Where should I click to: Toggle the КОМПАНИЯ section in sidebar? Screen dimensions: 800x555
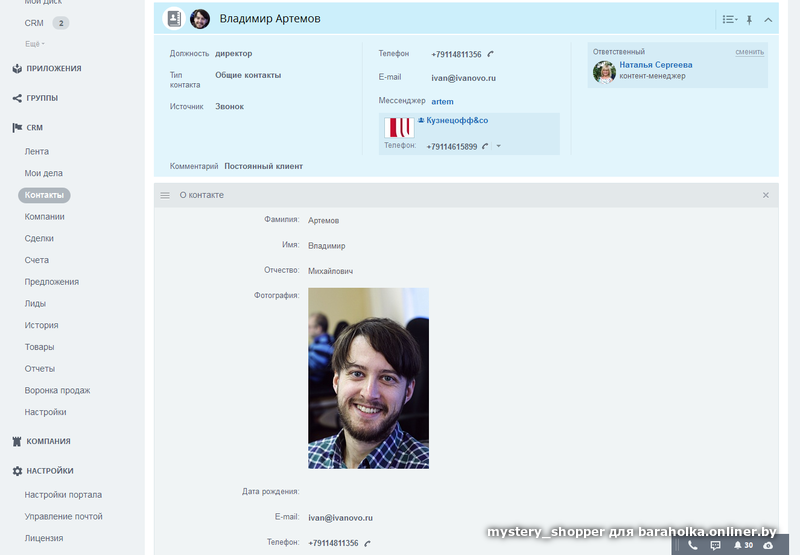[48, 441]
